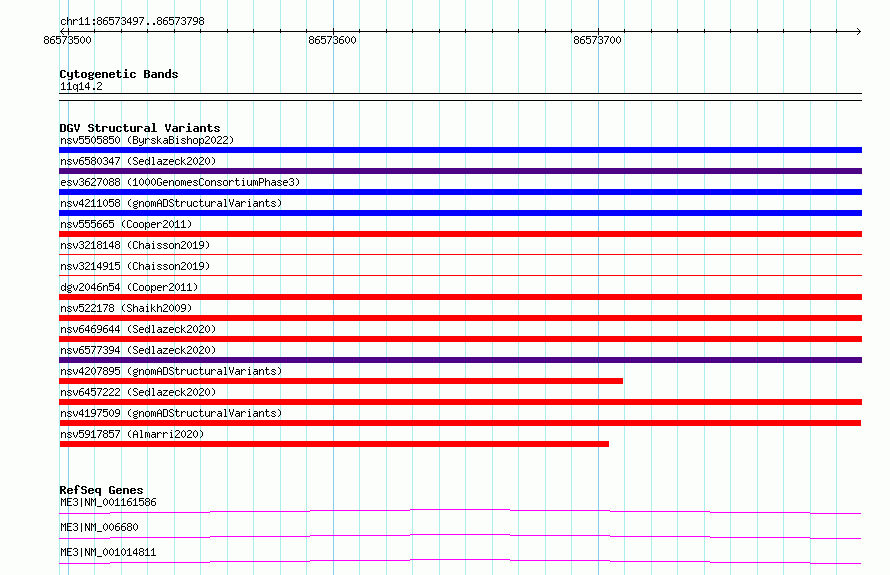
Task: Click nsv522178 (Shaikh2009) label
Action: (x=126, y=308)
